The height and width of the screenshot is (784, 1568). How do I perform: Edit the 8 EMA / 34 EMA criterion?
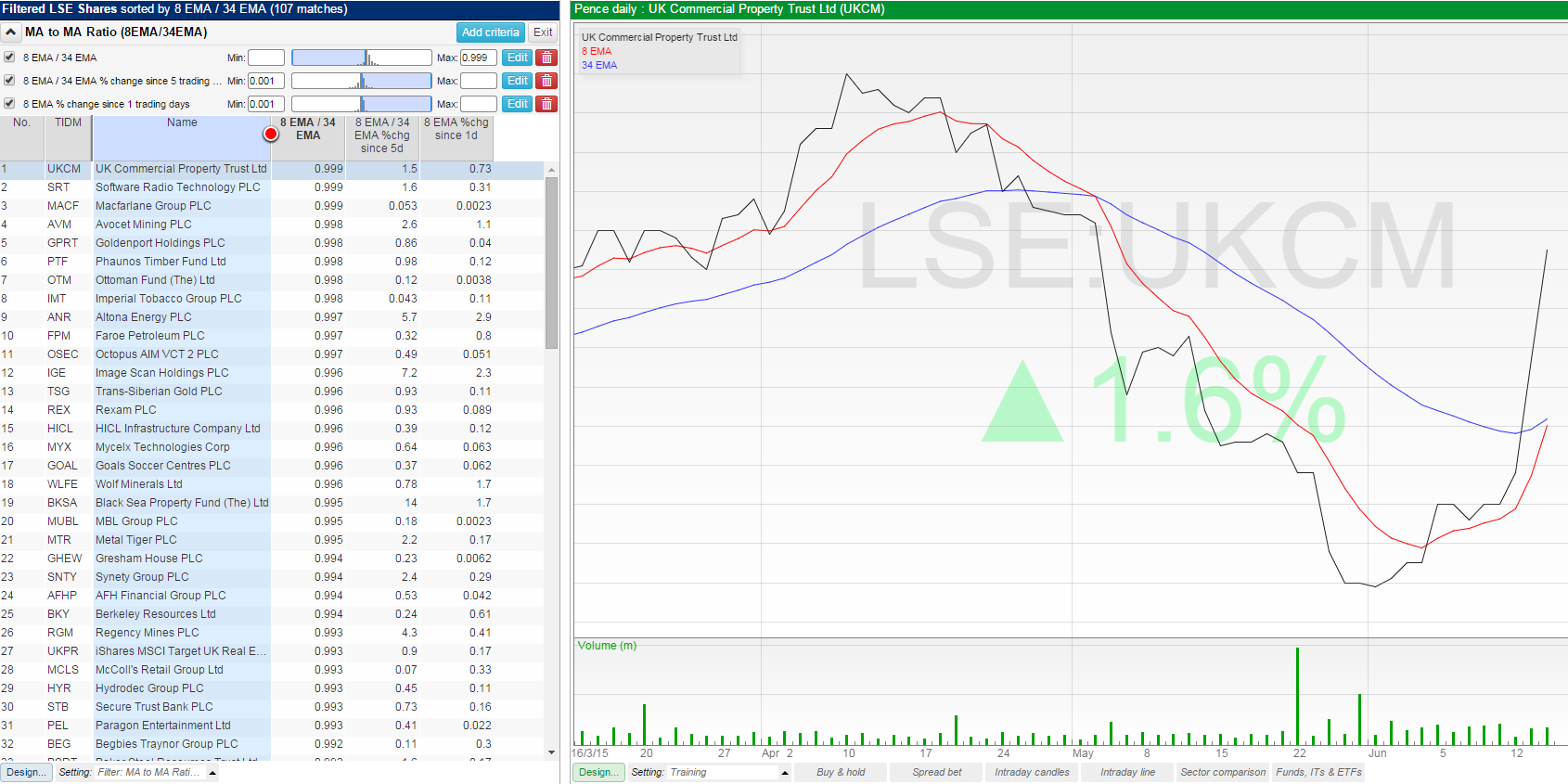(517, 58)
